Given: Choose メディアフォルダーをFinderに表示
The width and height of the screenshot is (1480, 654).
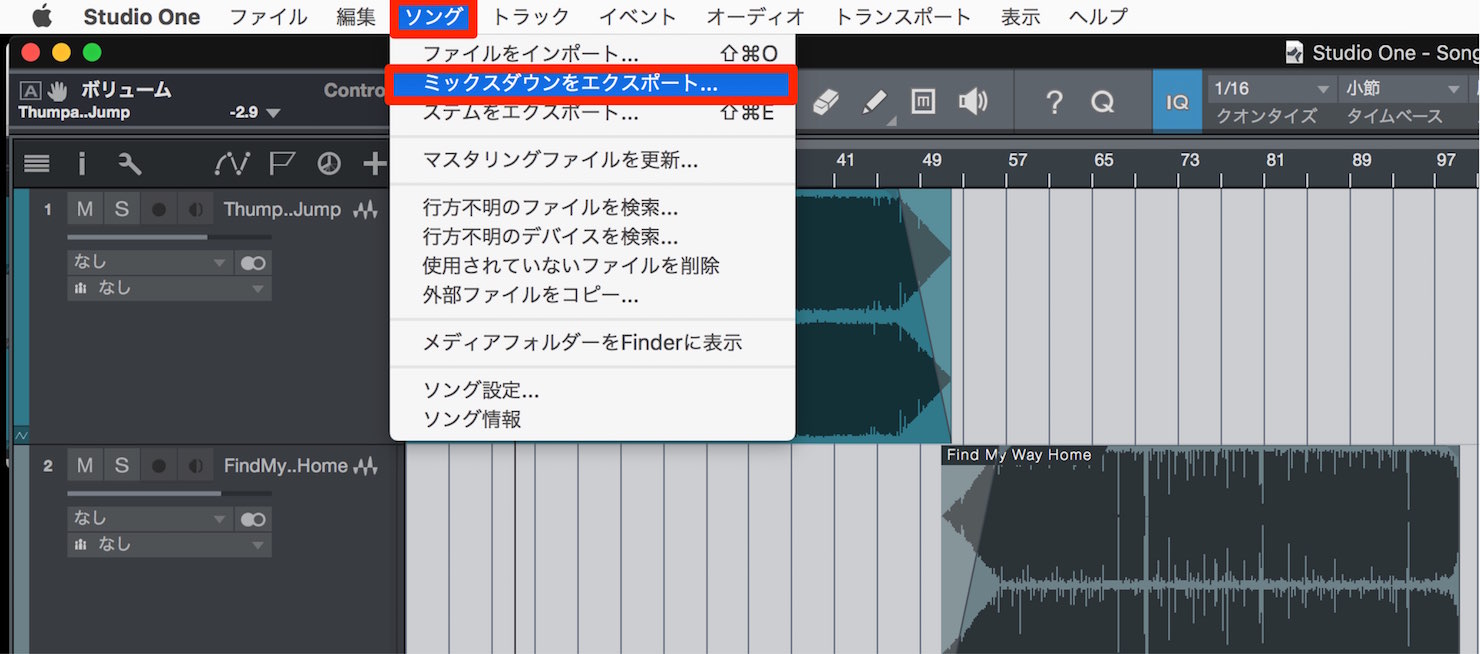Looking at the screenshot, I should [592, 343].
